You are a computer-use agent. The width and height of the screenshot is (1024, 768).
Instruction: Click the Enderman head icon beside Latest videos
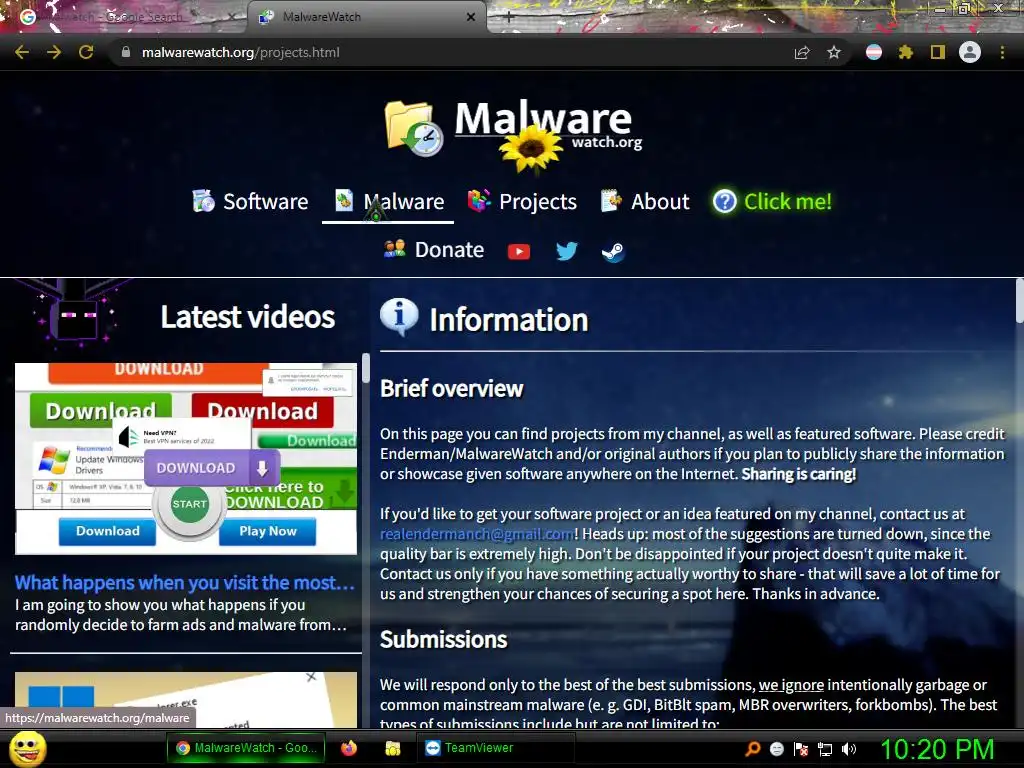[x=76, y=315]
